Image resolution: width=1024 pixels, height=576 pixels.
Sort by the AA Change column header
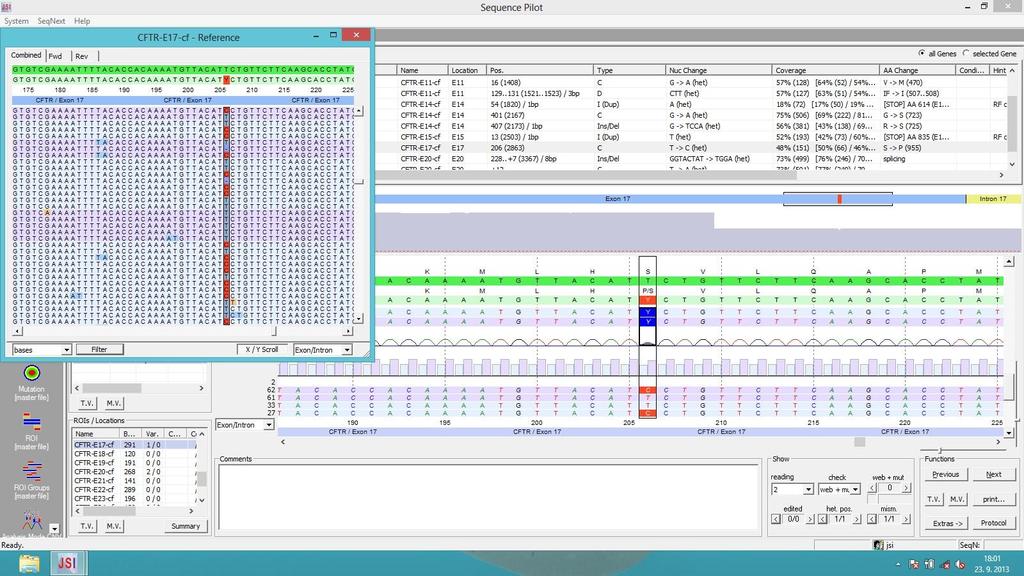click(x=918, y=70)
